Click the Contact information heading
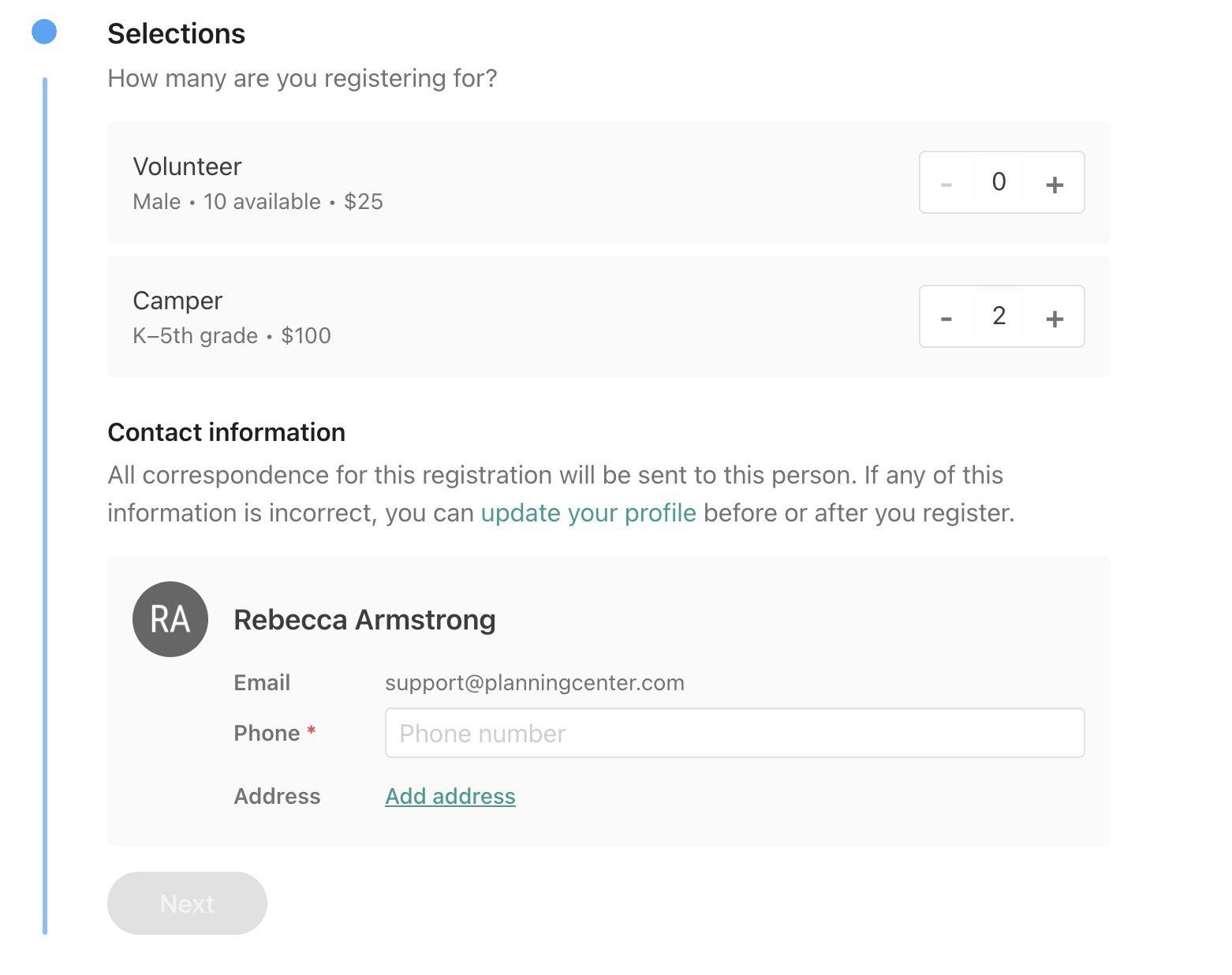This screenshot has width=1232, height=975. (x=226, y=432)
